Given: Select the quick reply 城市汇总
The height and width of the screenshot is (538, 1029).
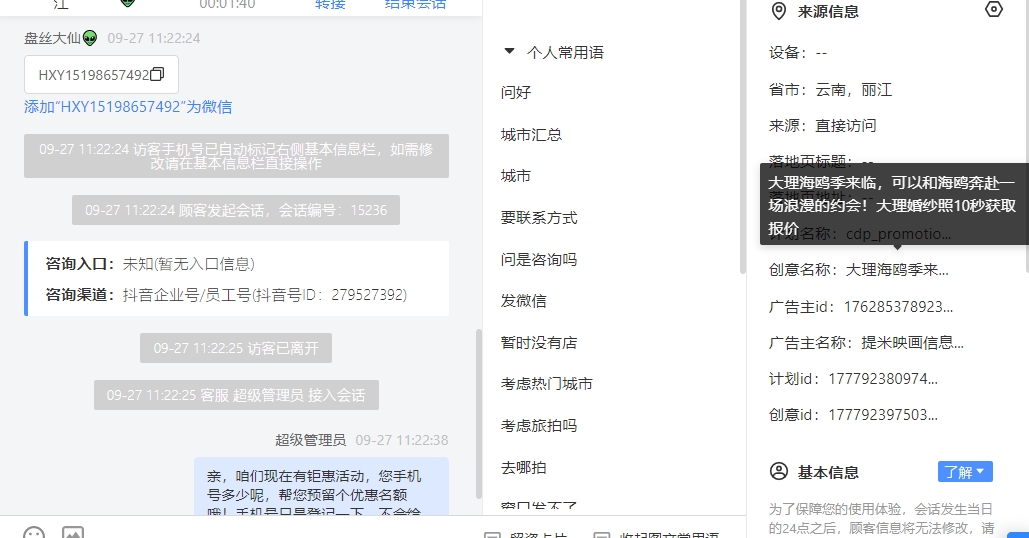Looking at the screenshot, I should point(532,134).
